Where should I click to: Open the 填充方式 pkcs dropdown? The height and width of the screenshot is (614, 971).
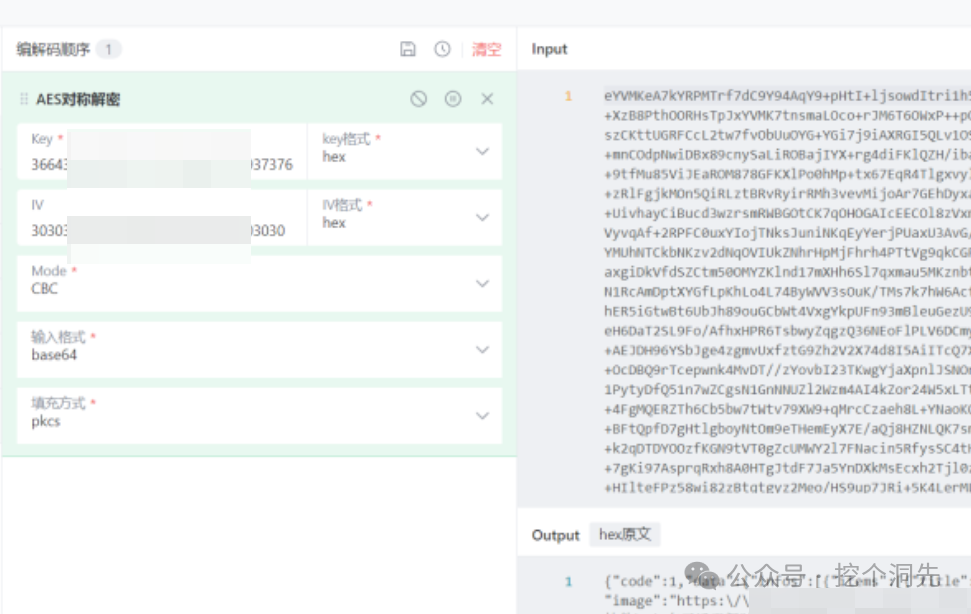pyautogui.click(x=259, y=416)
